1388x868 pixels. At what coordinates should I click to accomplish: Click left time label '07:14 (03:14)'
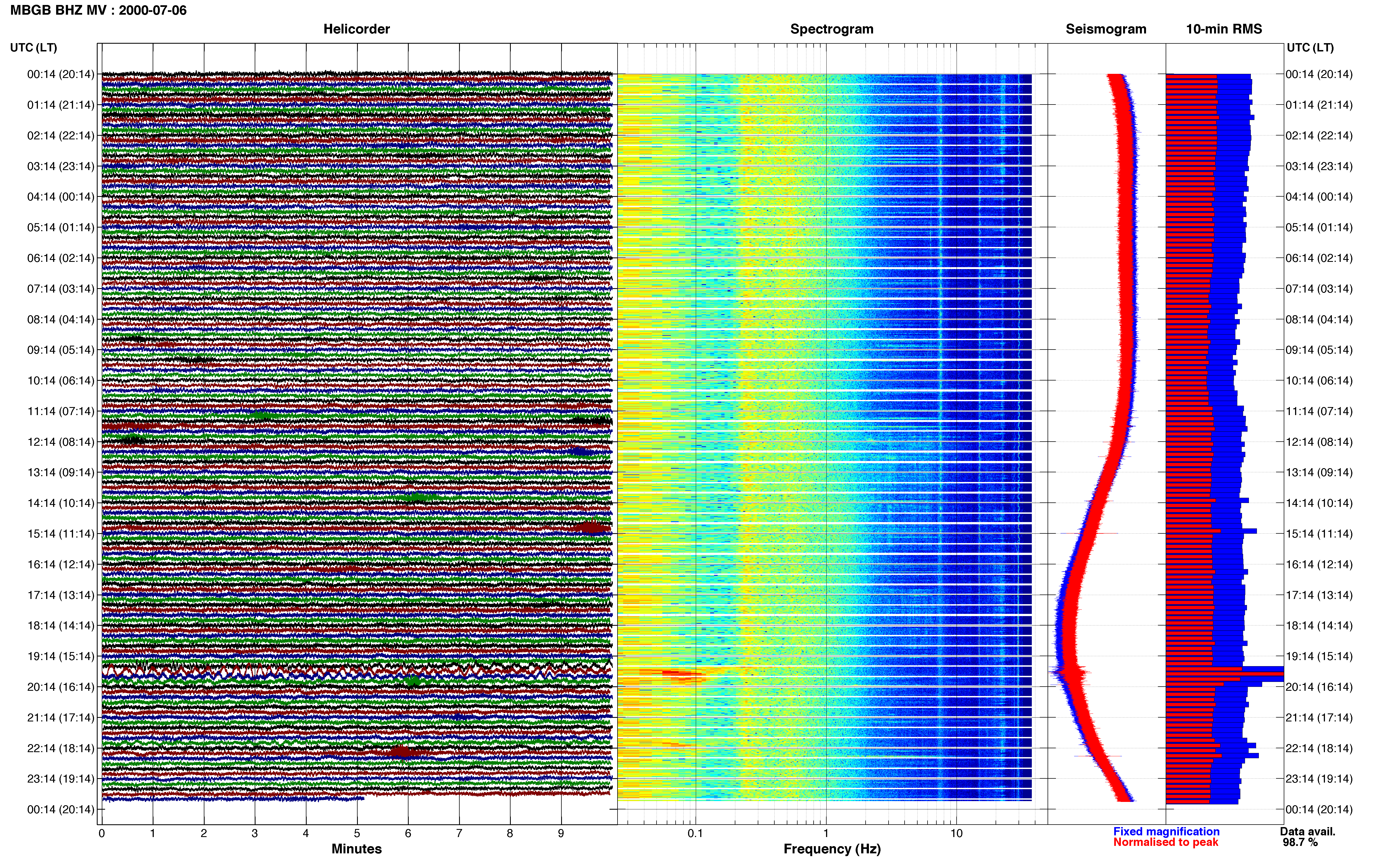61,288
